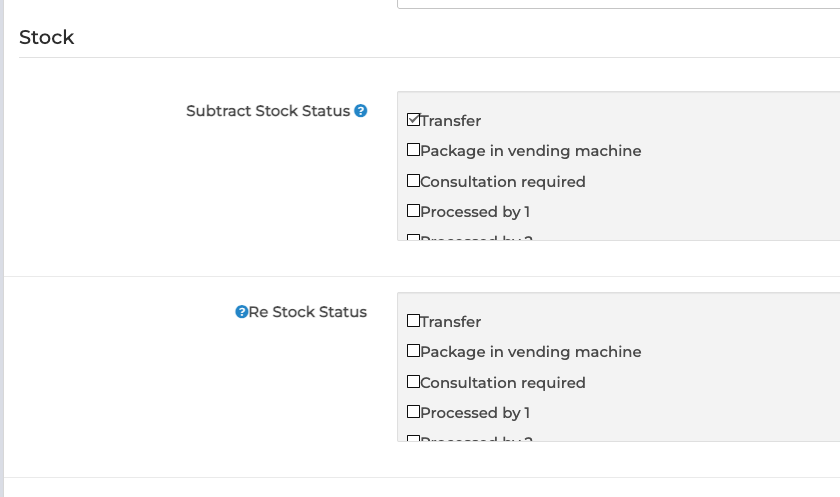The image size is (840, 497).
Task: Focus the input field above Stock section
Action: click(618, 4)
